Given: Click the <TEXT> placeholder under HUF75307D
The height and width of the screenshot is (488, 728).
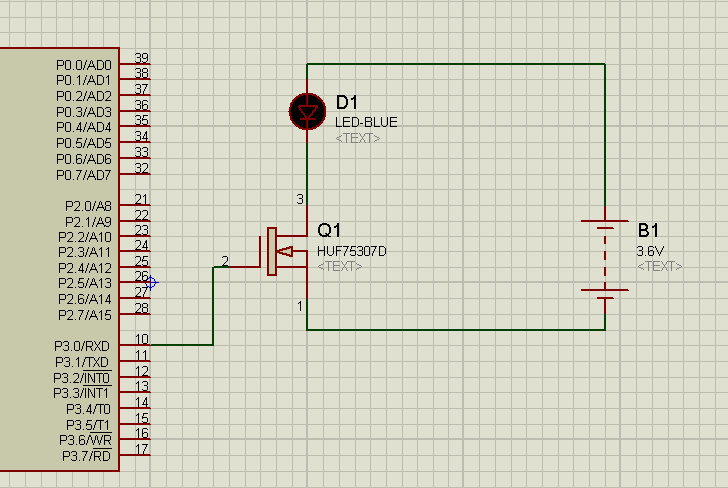Looking at the screenshot, I should coord(339,266).
